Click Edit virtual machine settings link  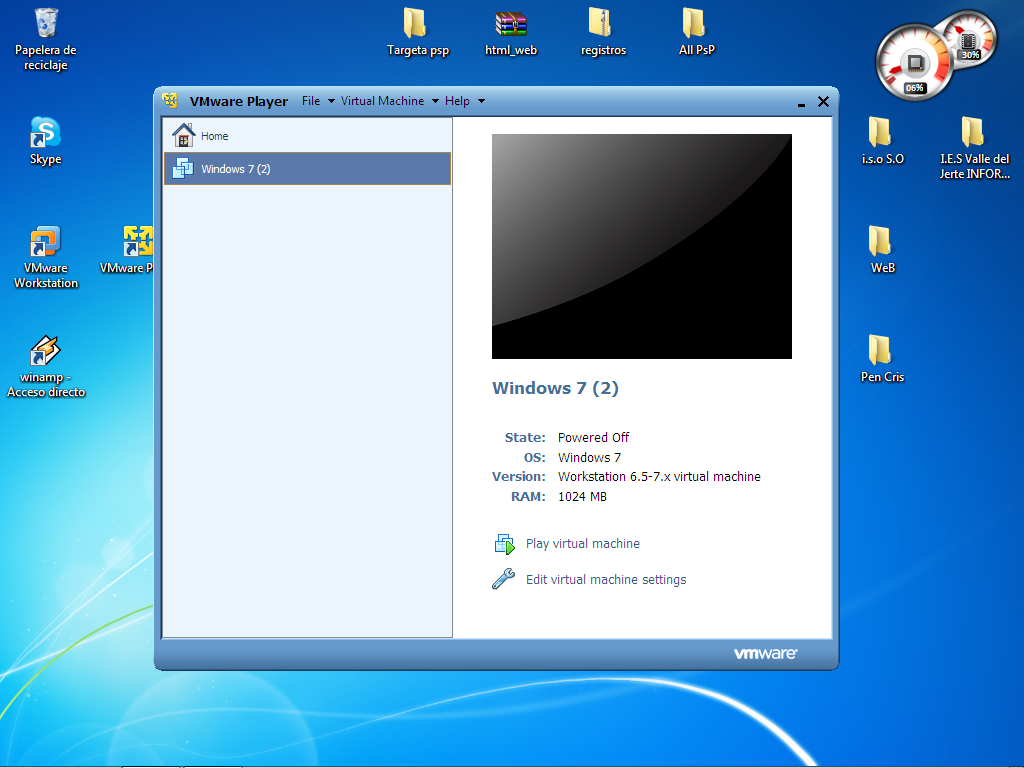(606, 580)
